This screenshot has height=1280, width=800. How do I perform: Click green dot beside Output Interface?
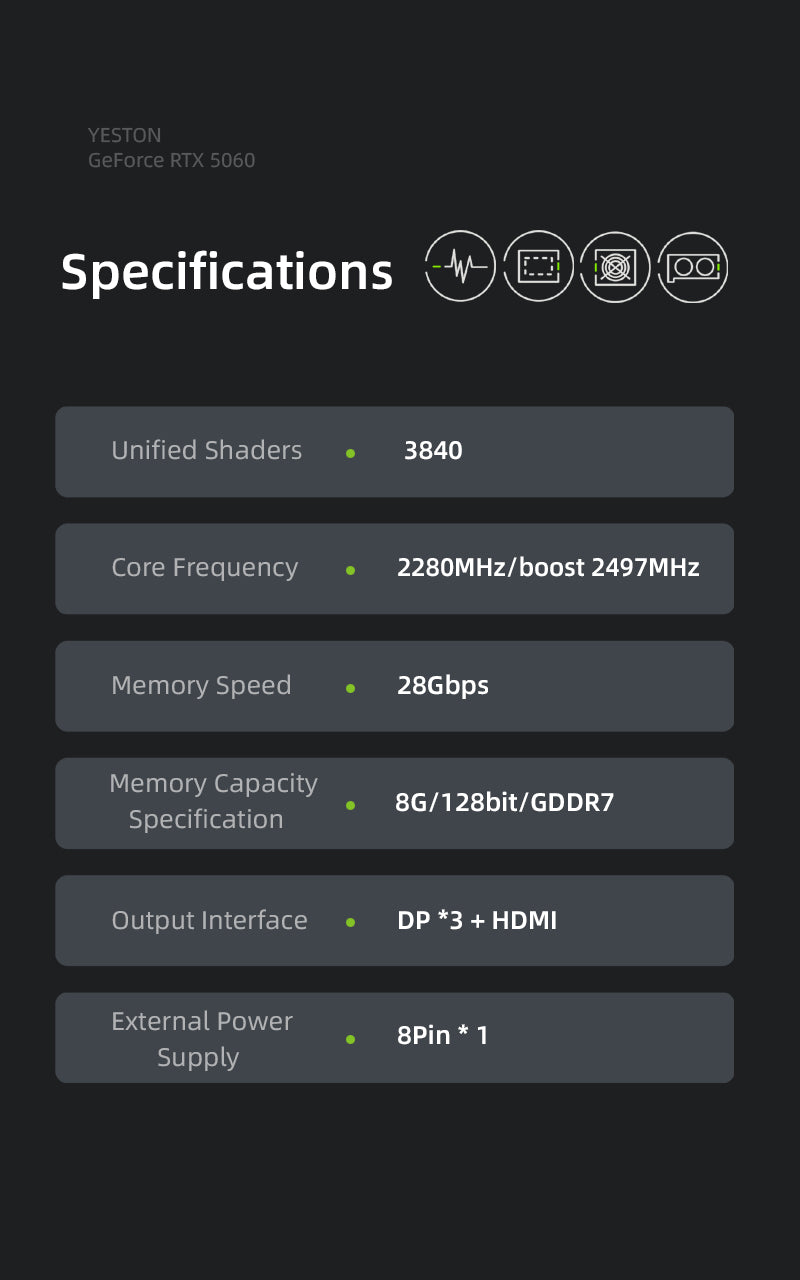coord(350,922)
